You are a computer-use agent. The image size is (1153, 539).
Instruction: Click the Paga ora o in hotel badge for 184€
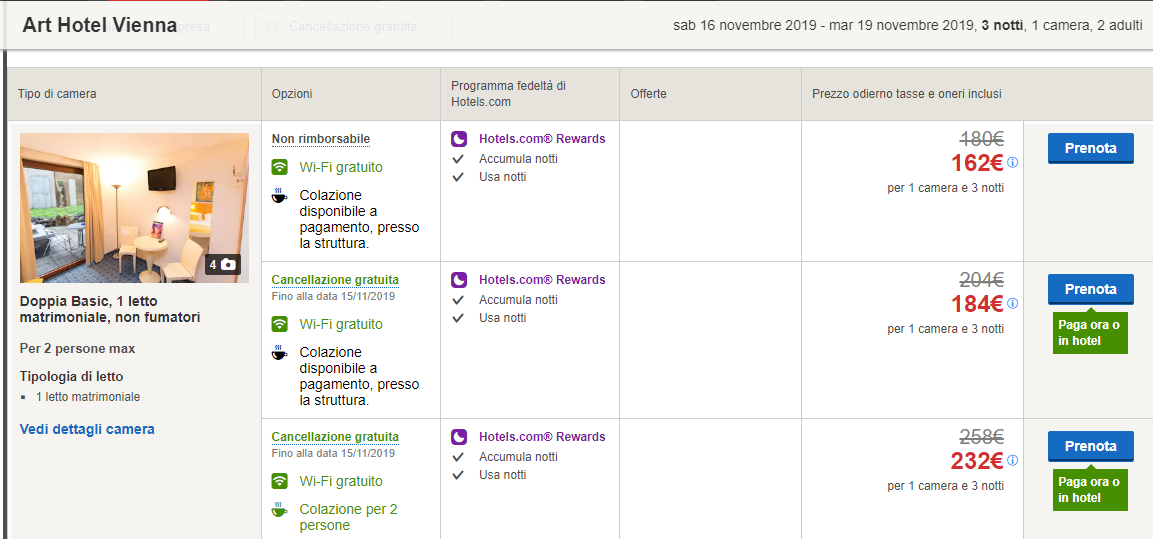pos(1089,333)
